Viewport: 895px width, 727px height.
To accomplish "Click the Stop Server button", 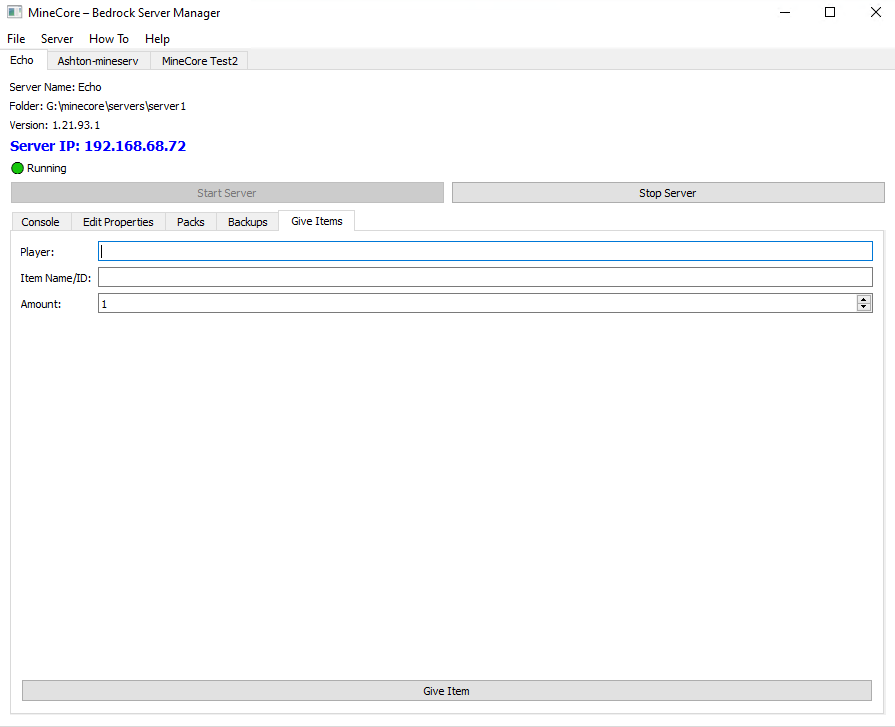I will 668,193.
